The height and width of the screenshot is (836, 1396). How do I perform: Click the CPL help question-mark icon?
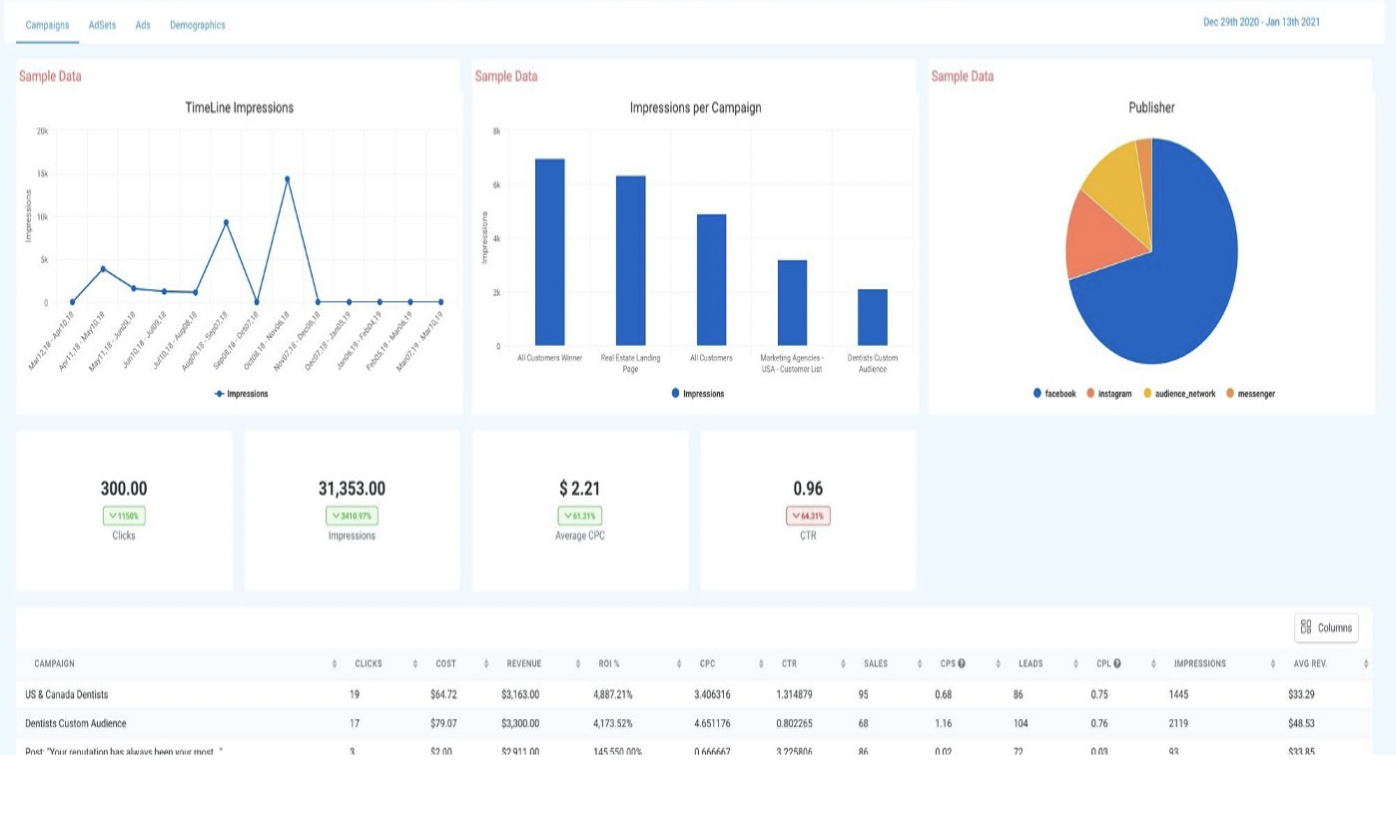tap(1117, 663)
